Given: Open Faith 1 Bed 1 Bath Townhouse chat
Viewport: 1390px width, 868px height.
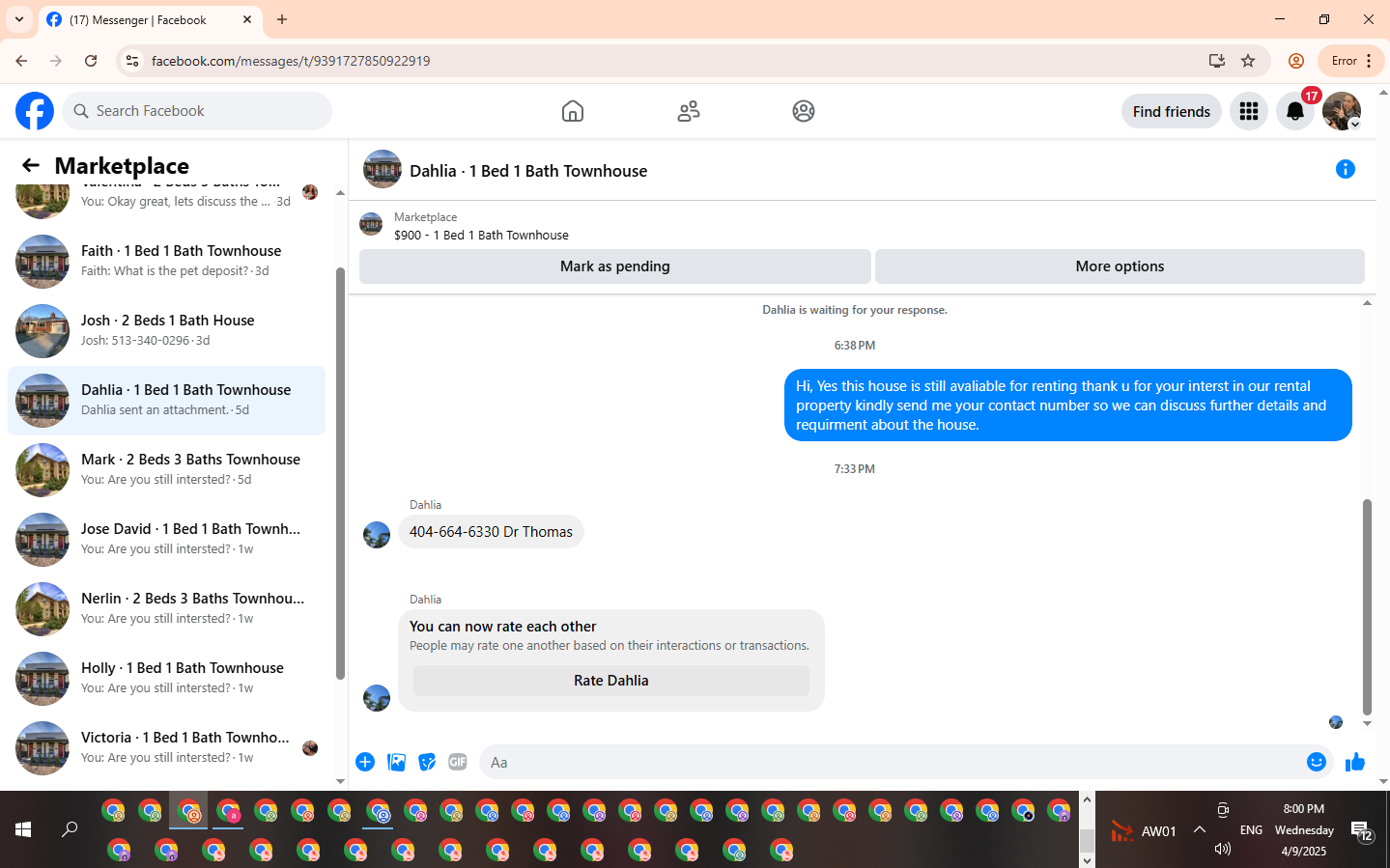Looking at the screenshot, I should point(166,262).
